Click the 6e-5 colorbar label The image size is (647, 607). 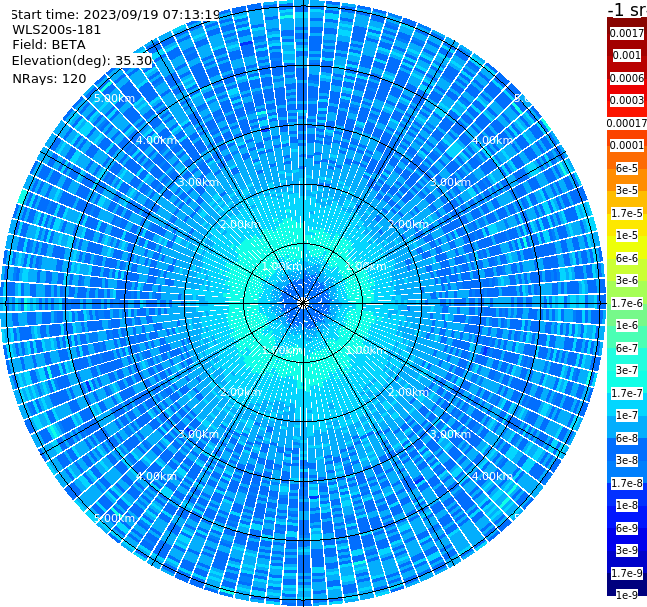[x=627, y=168]
